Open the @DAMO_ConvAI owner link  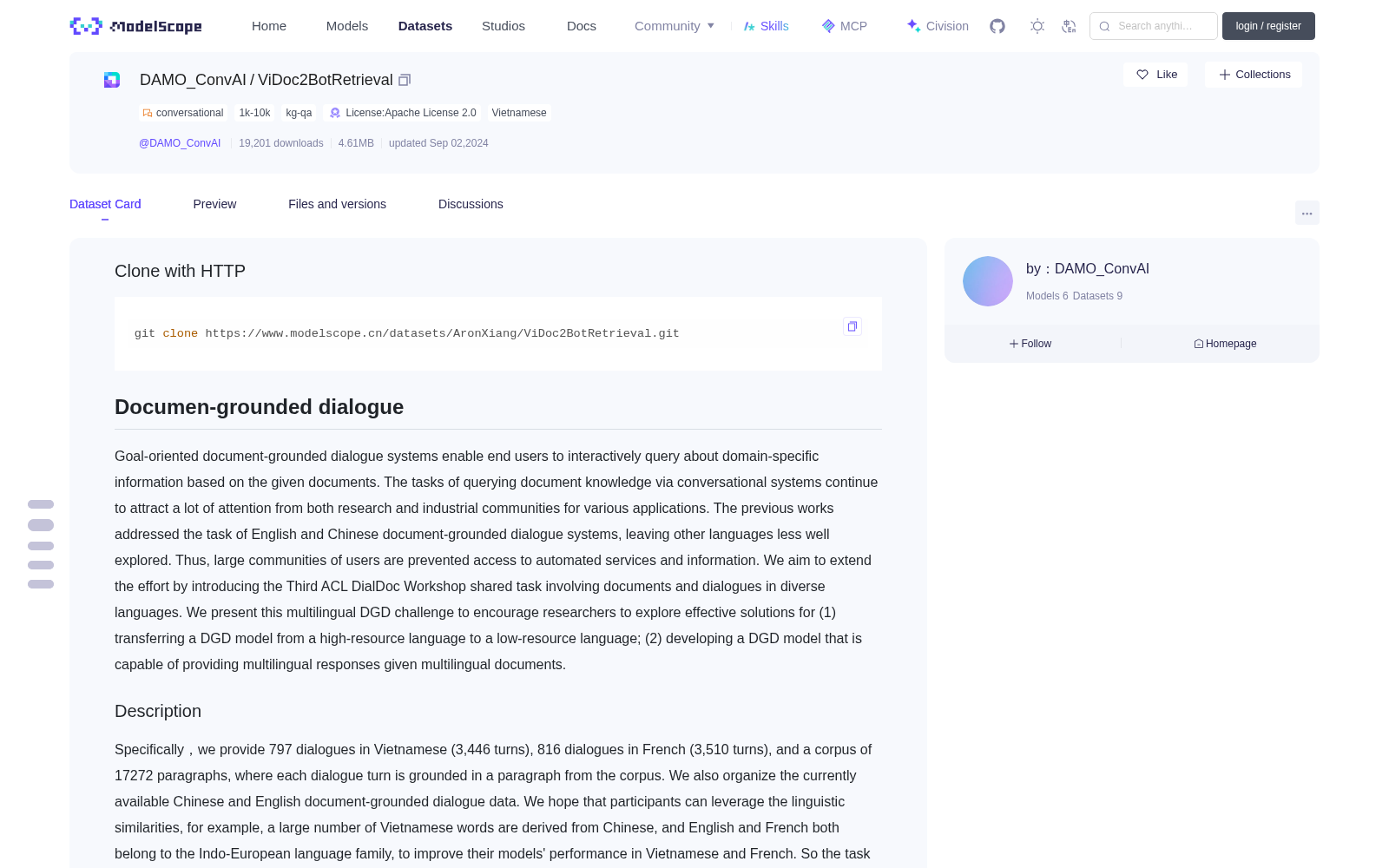click(x=180, y=143)
